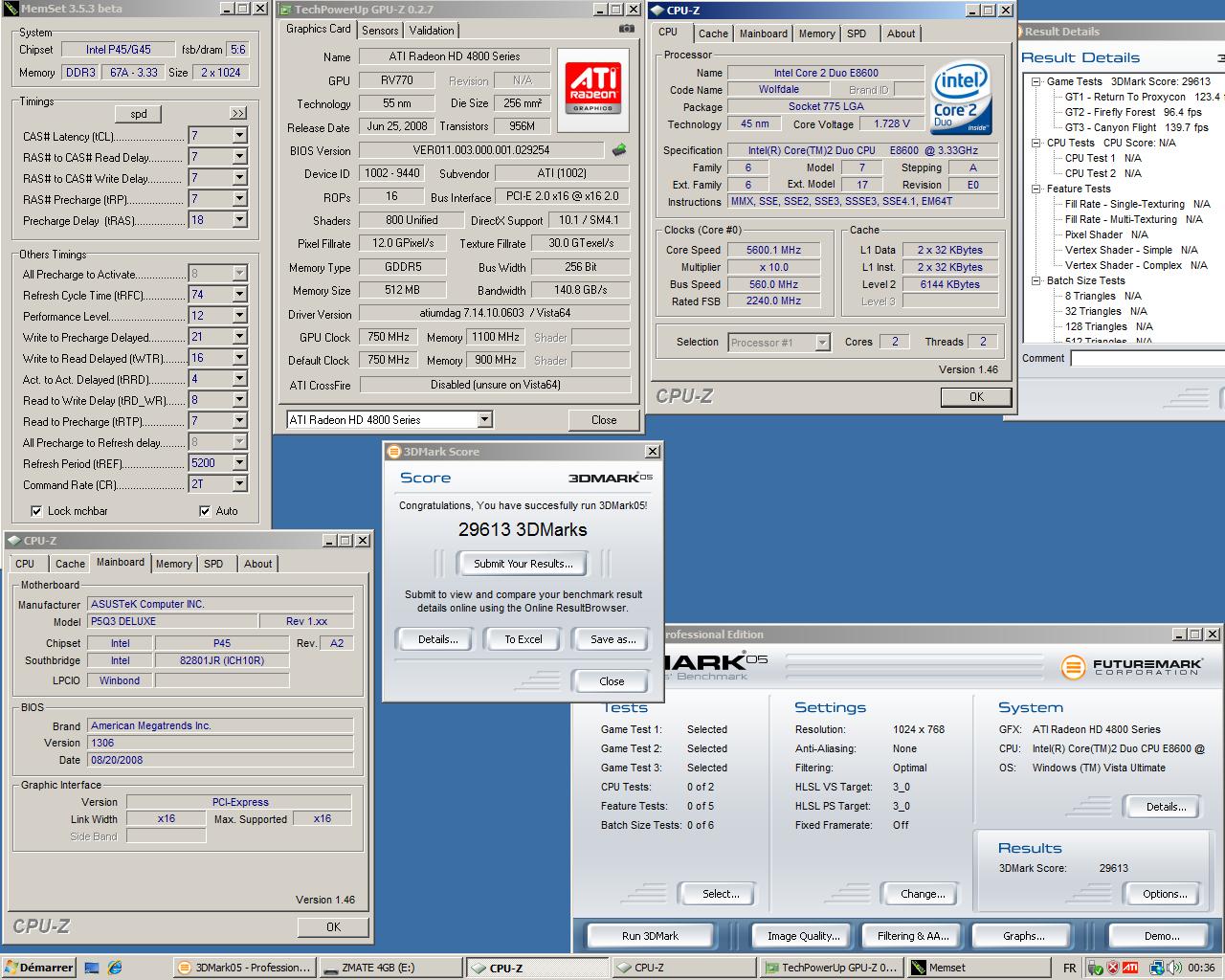Image resolution: width=1225 pixels, height=980 pixels.
Task: Click the >> expand button in MemSet Timings
Action: [237, 113]
